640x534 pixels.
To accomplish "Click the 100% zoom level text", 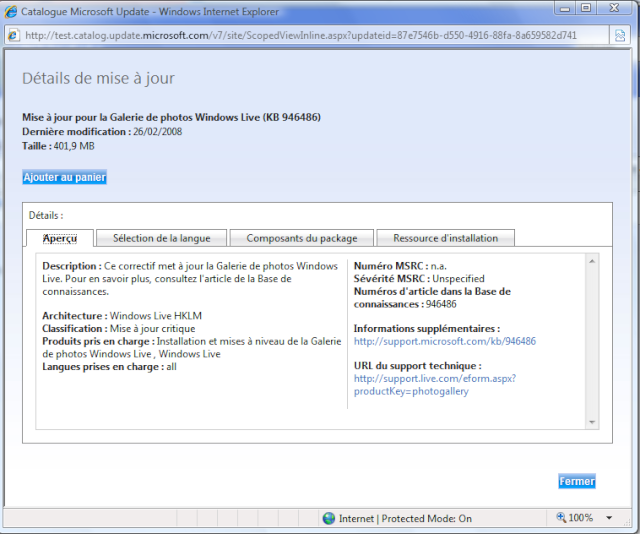I will pyautogui.click(x=580, y=518).
